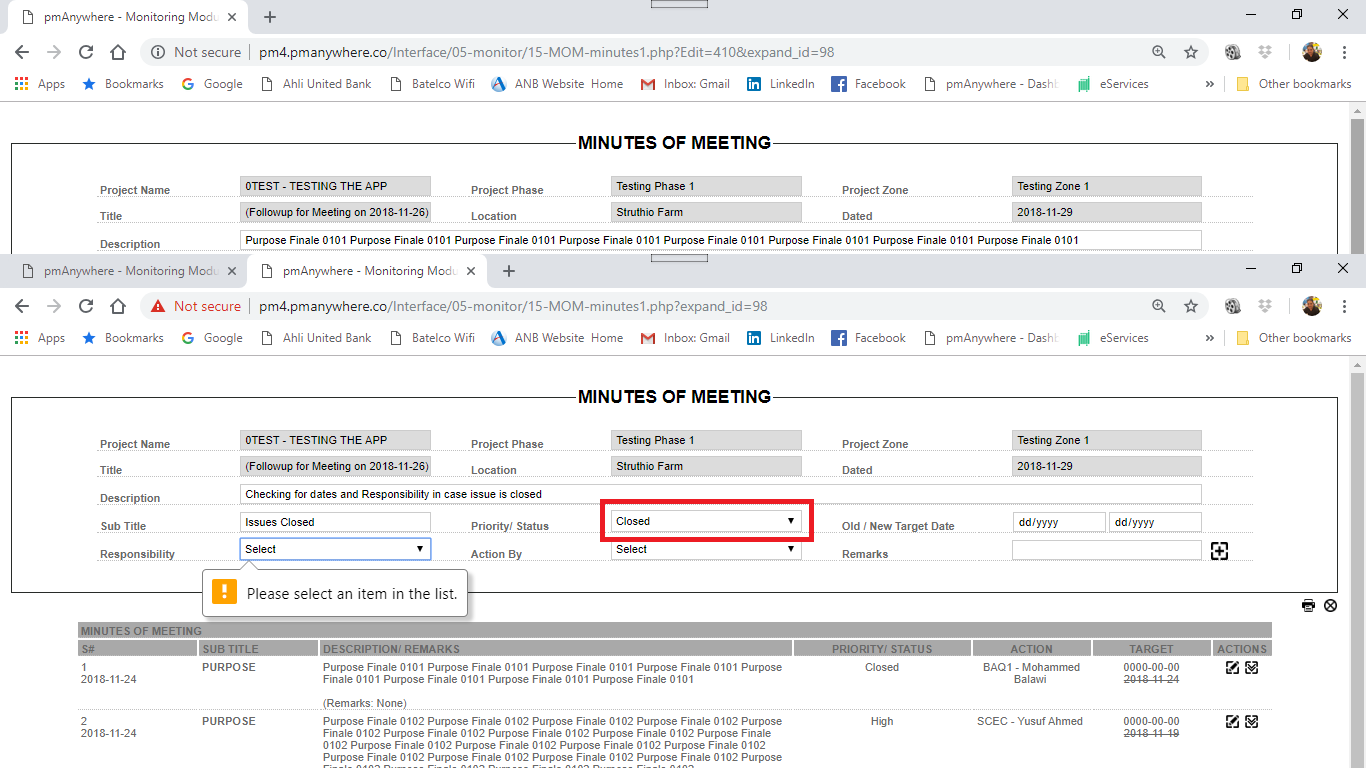Viewport: 1366px width, 768px height.
Task: Switch to first tab in lower browser window
Action: [118, 271]
